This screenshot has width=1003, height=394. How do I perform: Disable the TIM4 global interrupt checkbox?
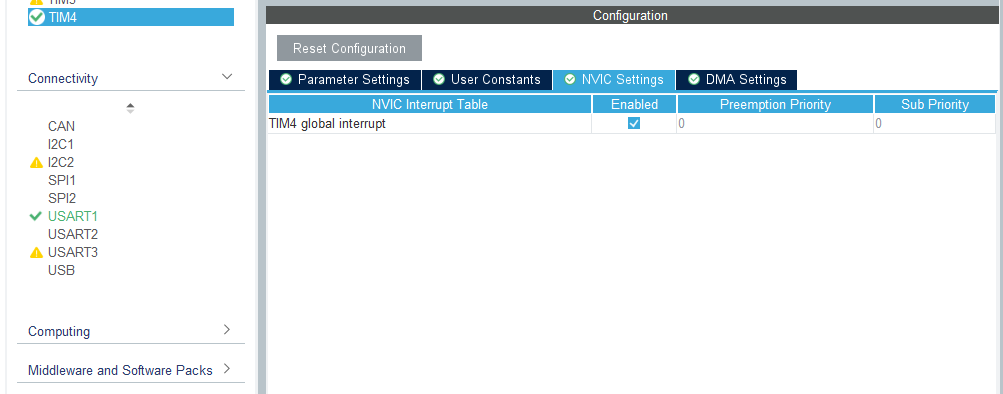point(634,123)
